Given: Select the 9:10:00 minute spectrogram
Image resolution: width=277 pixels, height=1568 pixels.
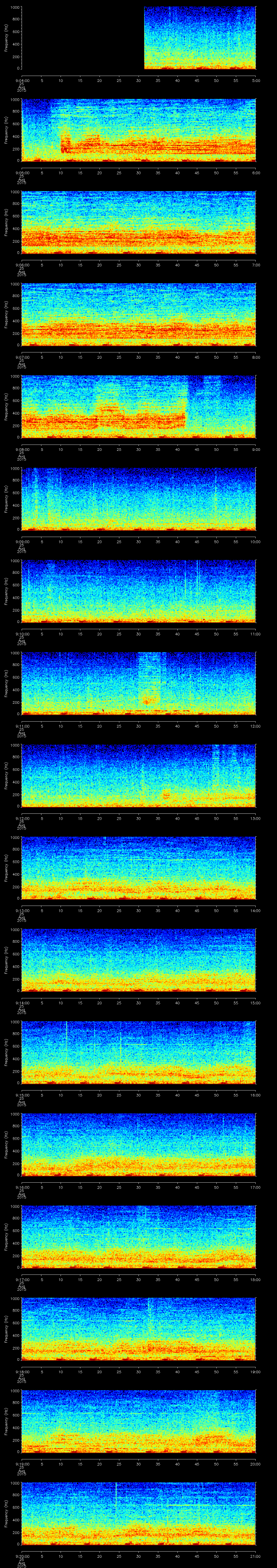Looking at the screenshot, I should 139,591.
